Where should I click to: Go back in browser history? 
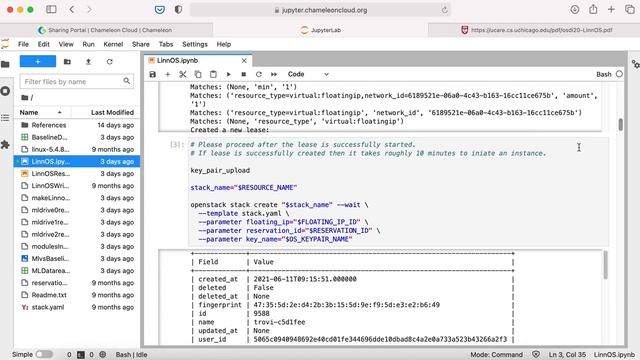click(72, 9)
